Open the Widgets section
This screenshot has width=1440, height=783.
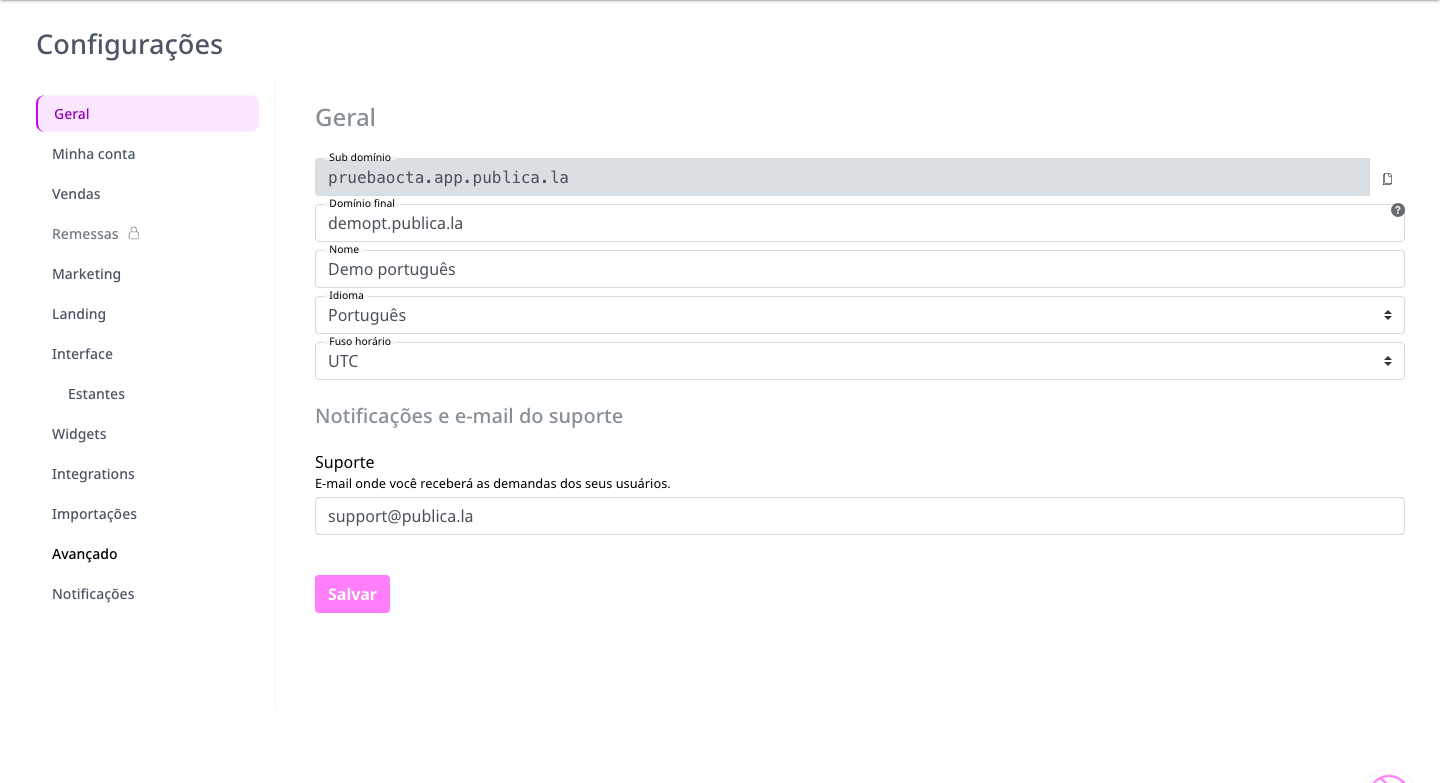pyautogui.click(x=79, y=434)
